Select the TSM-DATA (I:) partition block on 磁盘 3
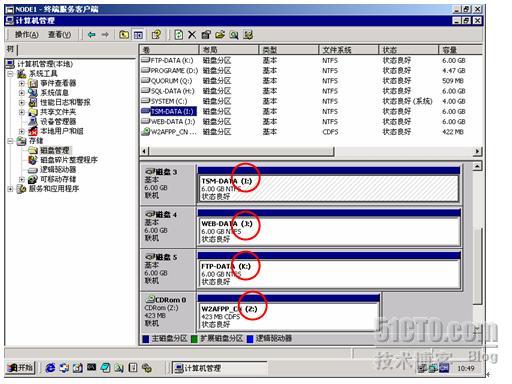Screen dimensions: 512x384 [329, 185]
